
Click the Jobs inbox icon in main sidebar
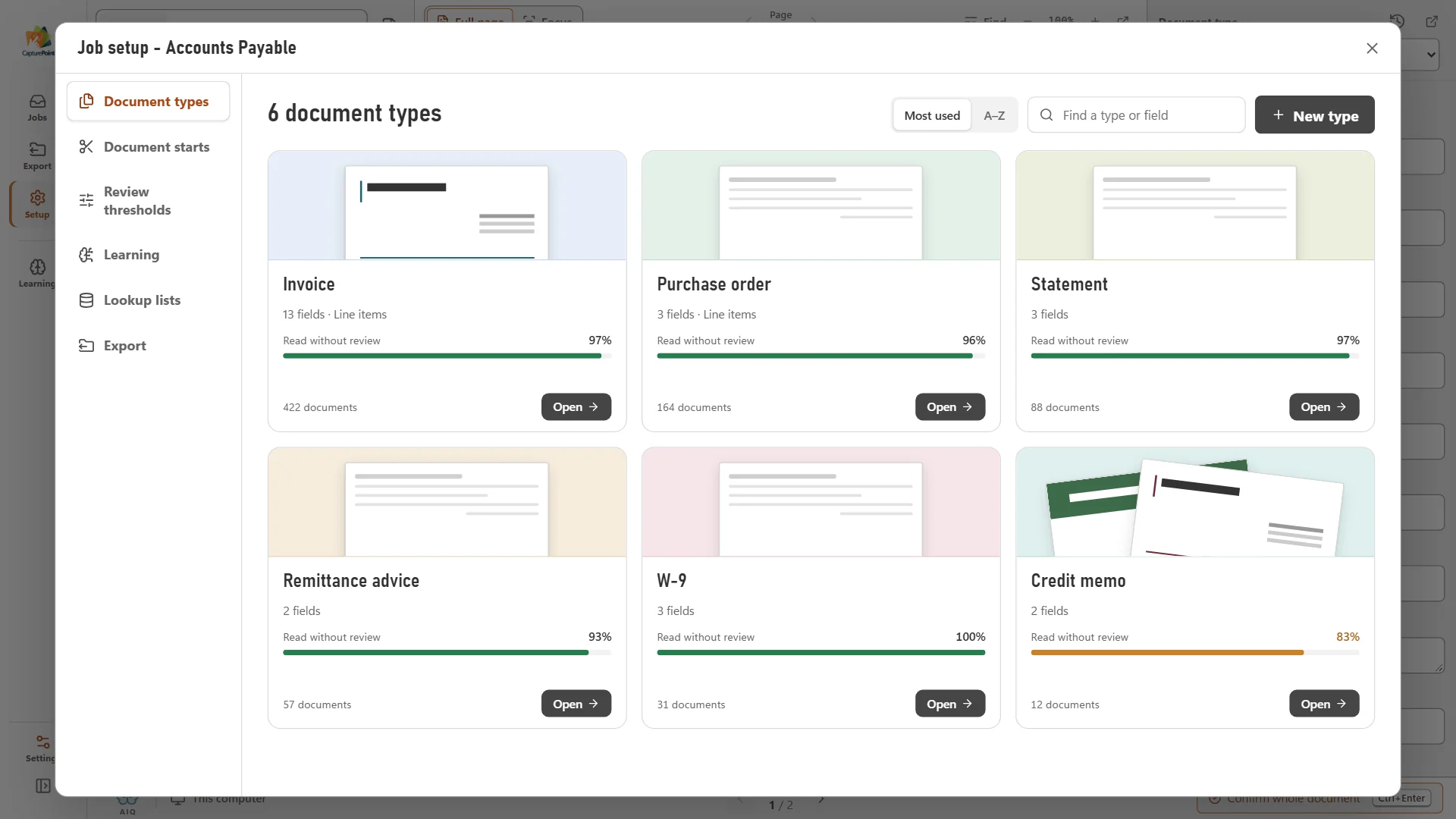(x=37, y=102)
